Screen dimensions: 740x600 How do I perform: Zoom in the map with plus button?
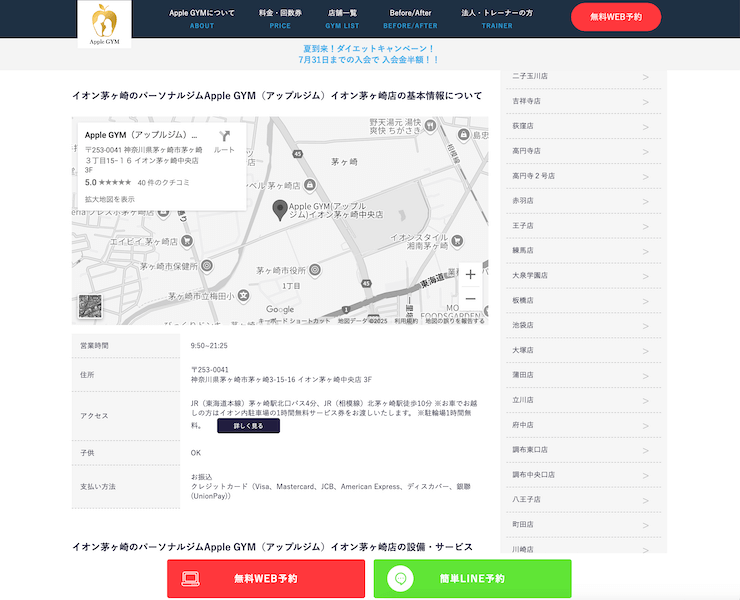[x=470, y=275]
